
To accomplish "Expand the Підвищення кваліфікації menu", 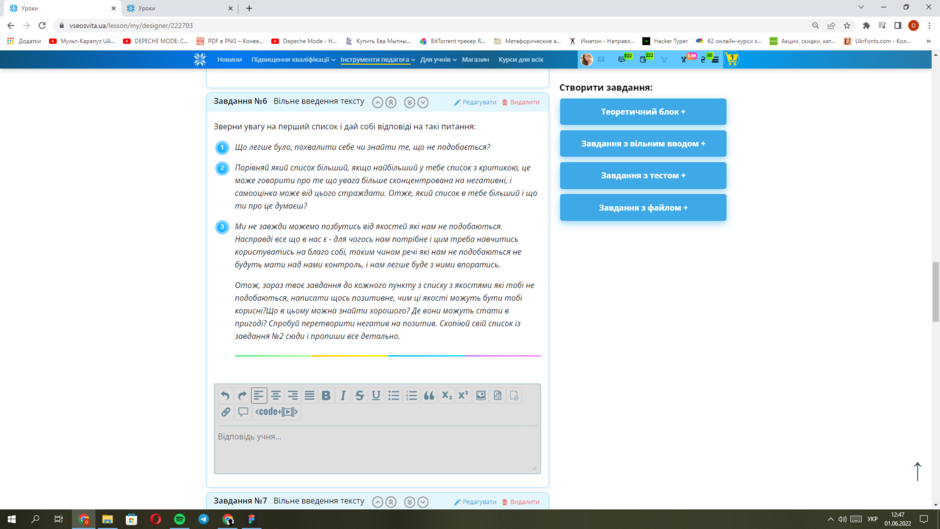I will [x=293, y=59].
